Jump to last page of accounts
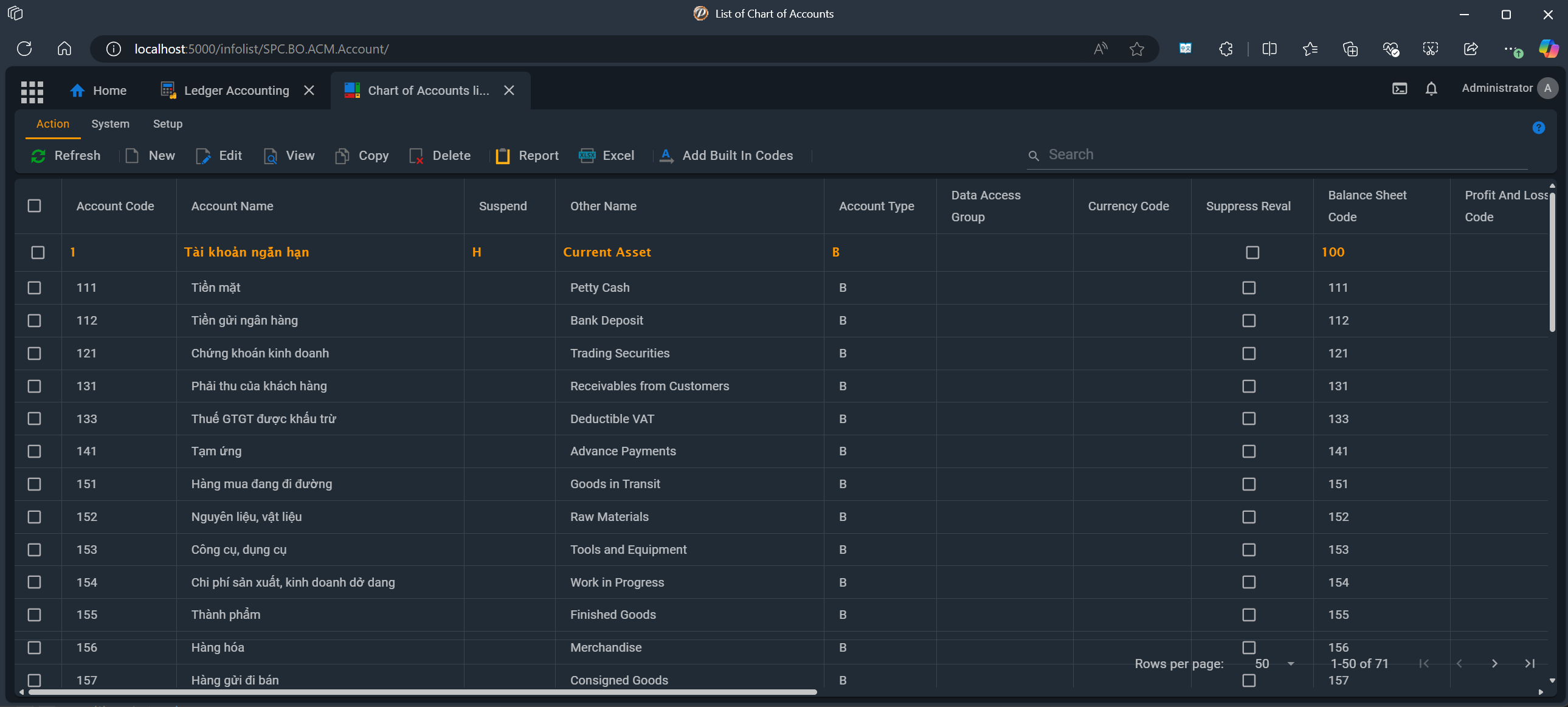This screenshot has height=707, width=1568. coord(1530,664)
